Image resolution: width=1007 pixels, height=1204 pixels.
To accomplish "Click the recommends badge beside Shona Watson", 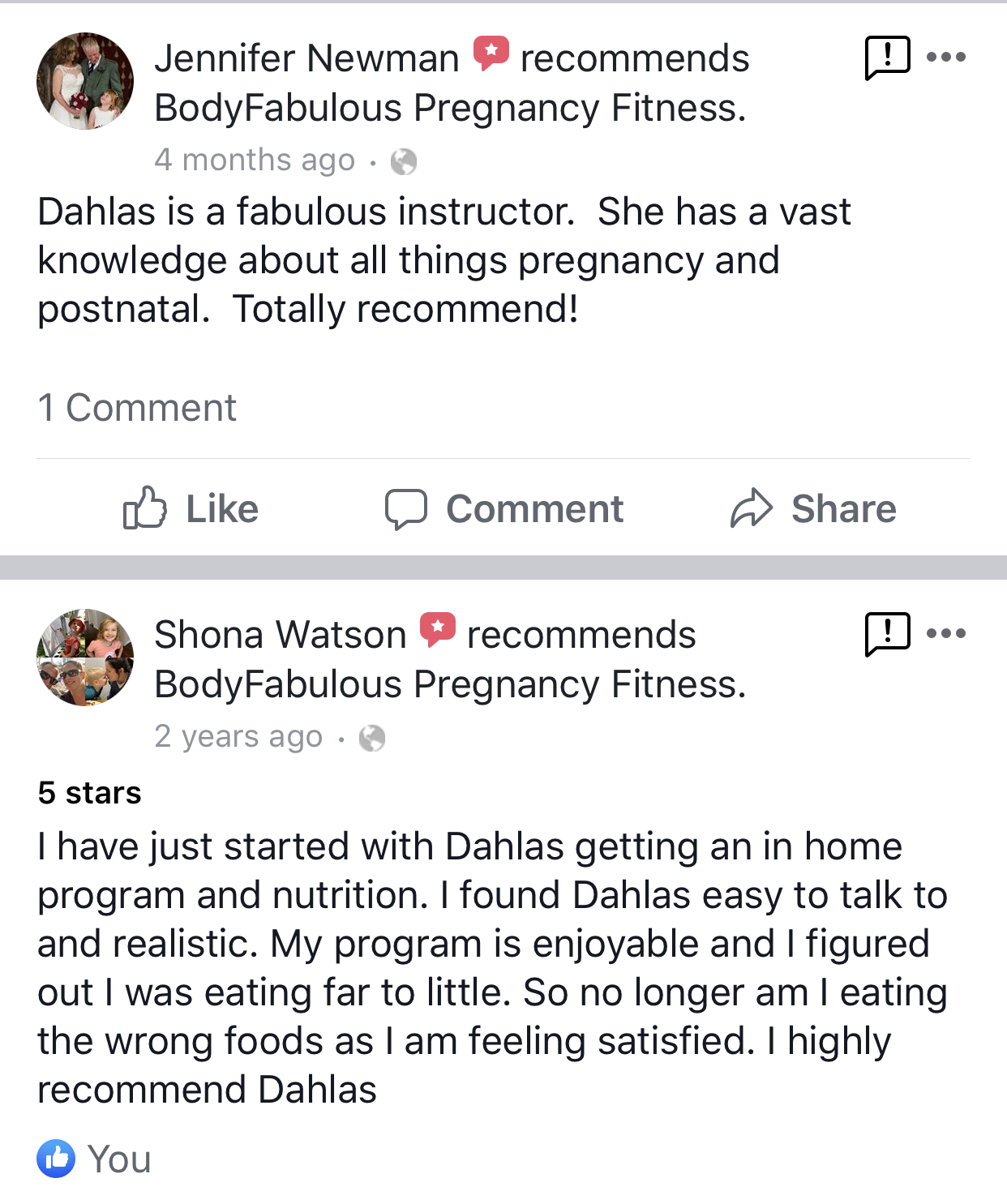I will (438, 629).
